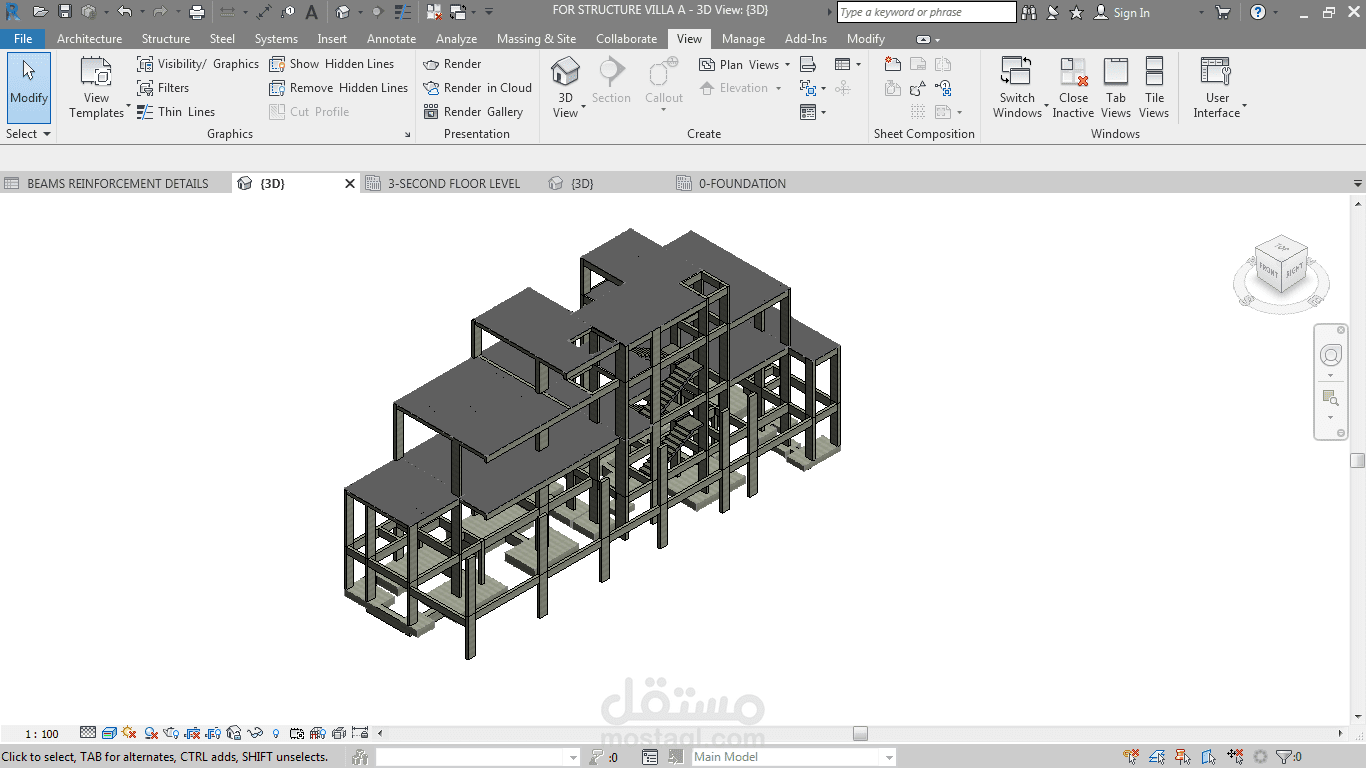Screen dimensions: 1366x768
Task: Start Render tool teapot icon
Action: click(452, 64)
